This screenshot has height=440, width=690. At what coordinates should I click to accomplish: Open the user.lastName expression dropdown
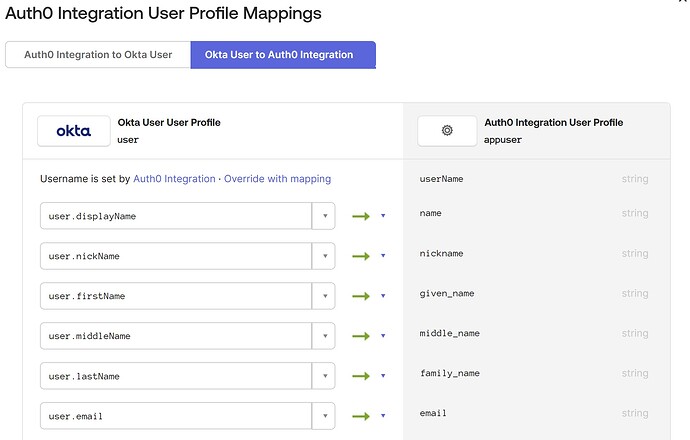click(x=324, y=376)
